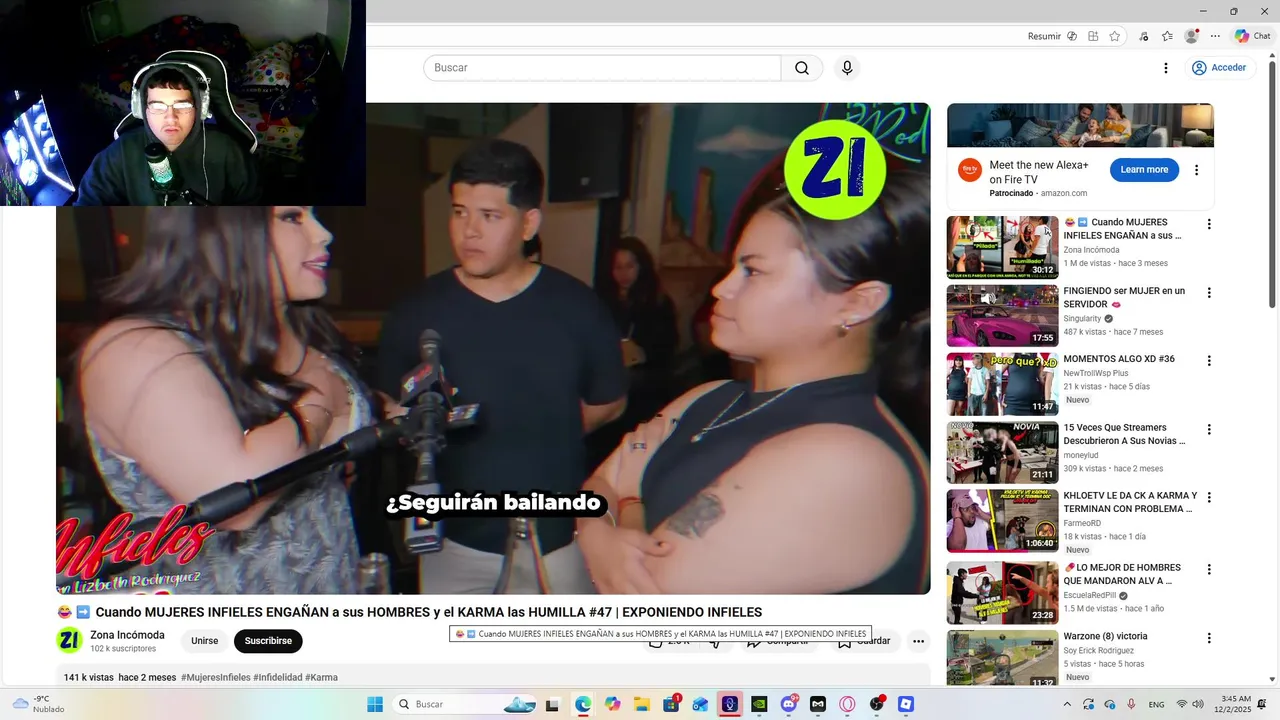The height and width of the screenshot is (720, 1280).
Task: Click the video player to pause
Action: [x=493, y=349]
